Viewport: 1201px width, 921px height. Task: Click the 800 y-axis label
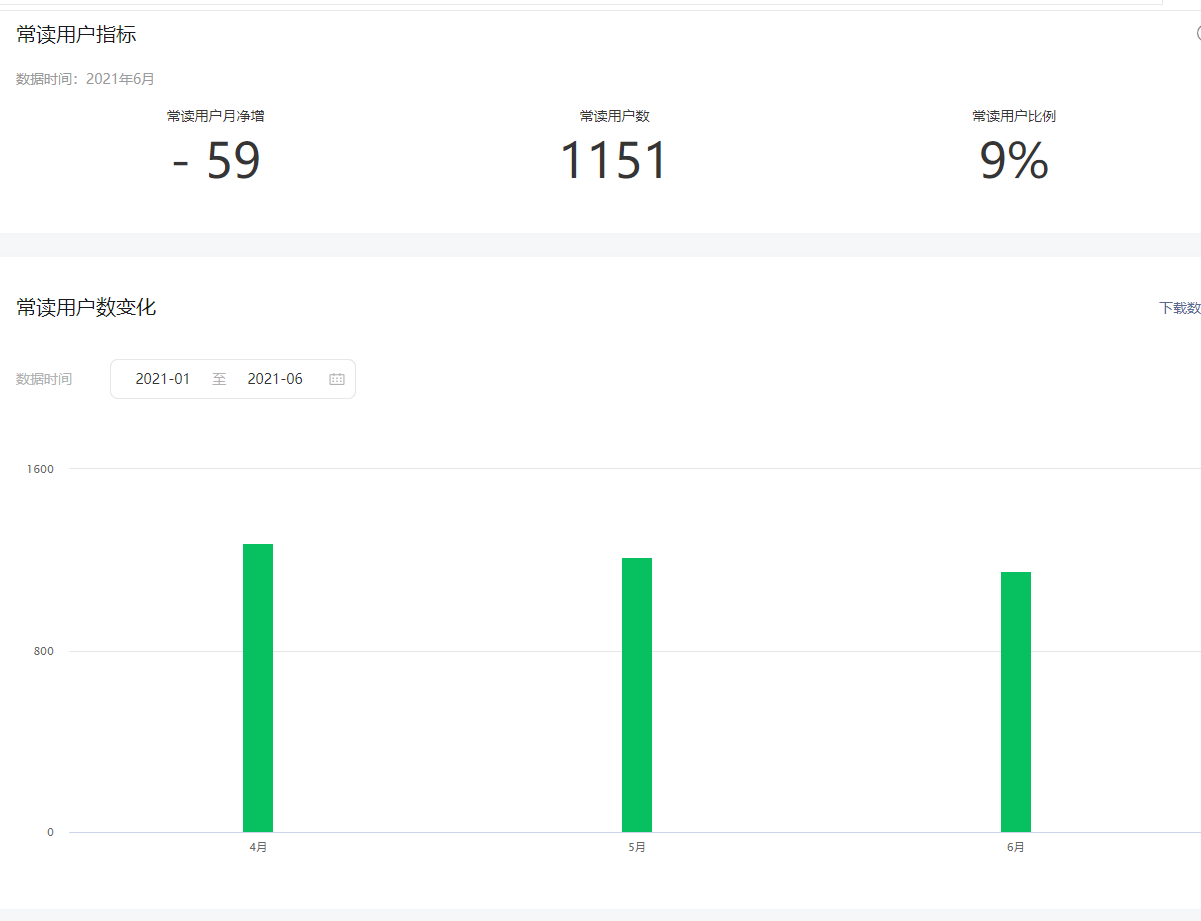coord(44,651)
